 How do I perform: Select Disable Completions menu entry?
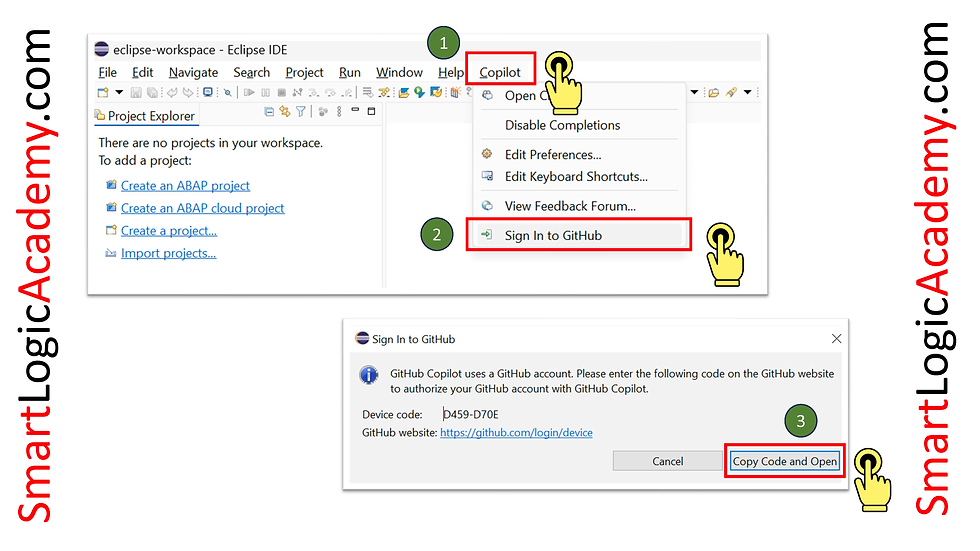[x=579, y=125]
